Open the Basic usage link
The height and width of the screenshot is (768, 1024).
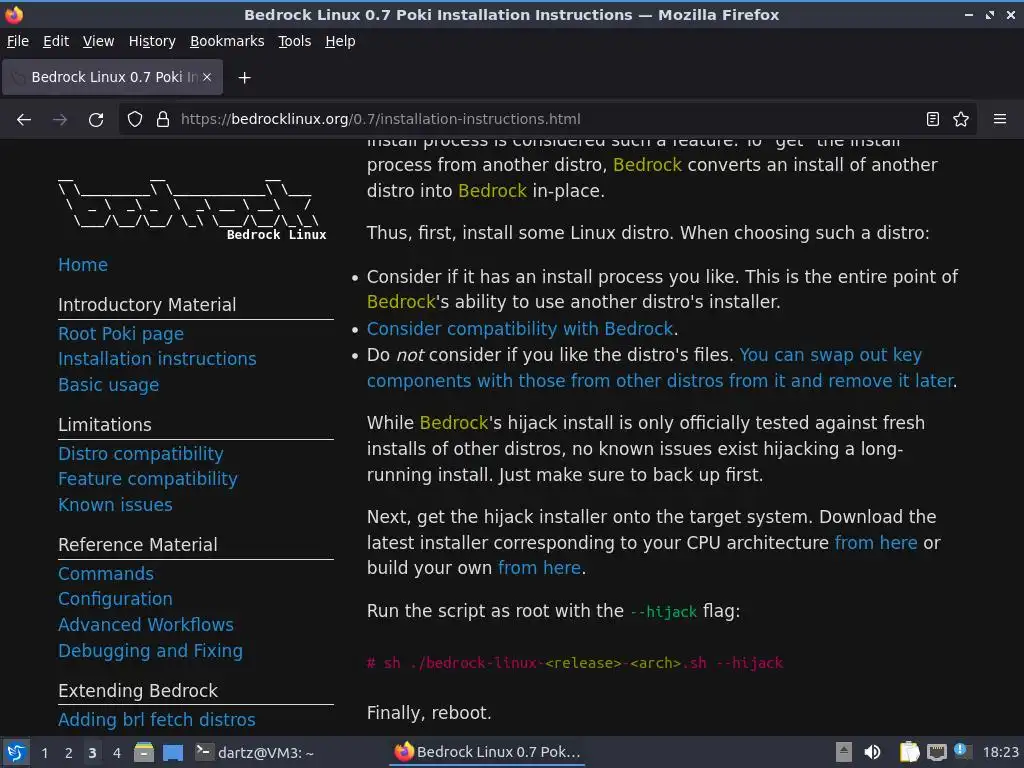pyautogui.click(x=108, y=385)
